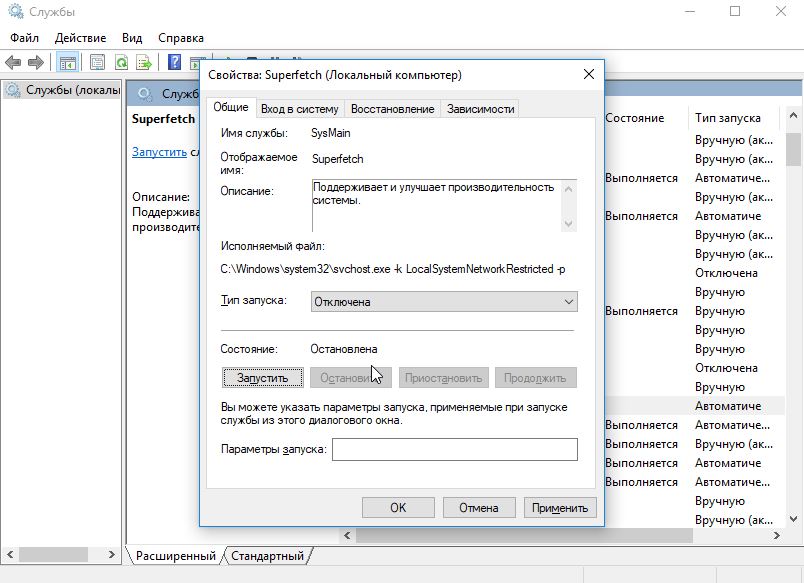
Task: Click the services list scroll-down arrow
Action: tap(793, 519)
